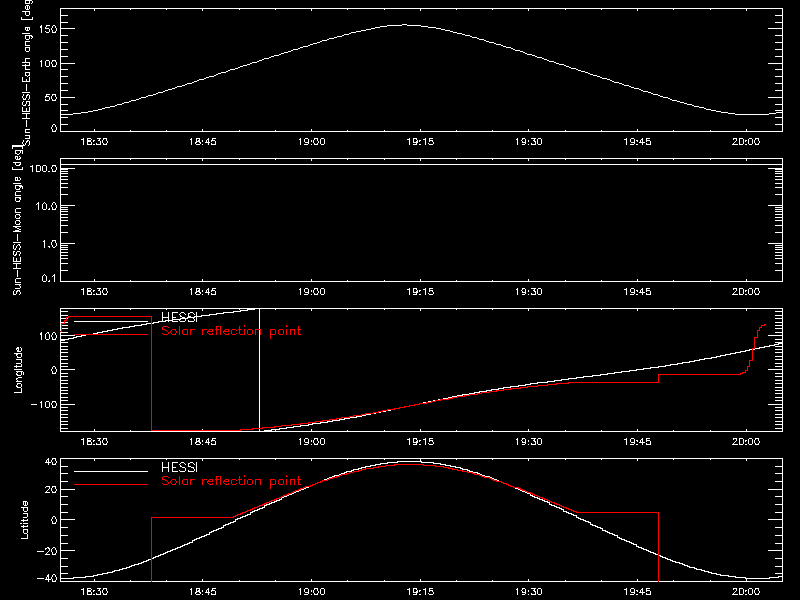
Task: Click the flat Sun-HESSI-Moon angle line
Action: 421,165
